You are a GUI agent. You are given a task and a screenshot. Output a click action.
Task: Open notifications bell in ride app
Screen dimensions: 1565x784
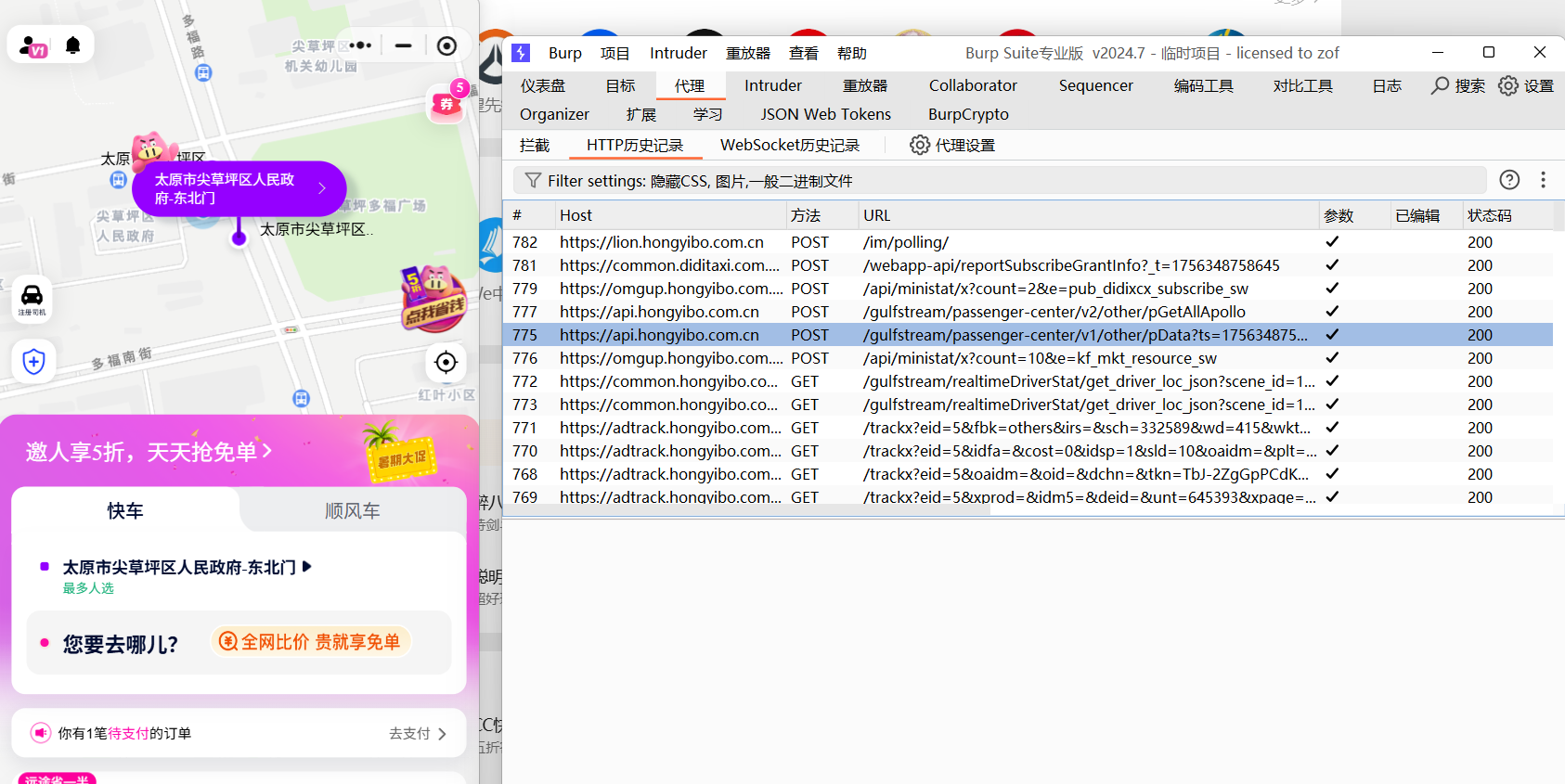point(72,45)
